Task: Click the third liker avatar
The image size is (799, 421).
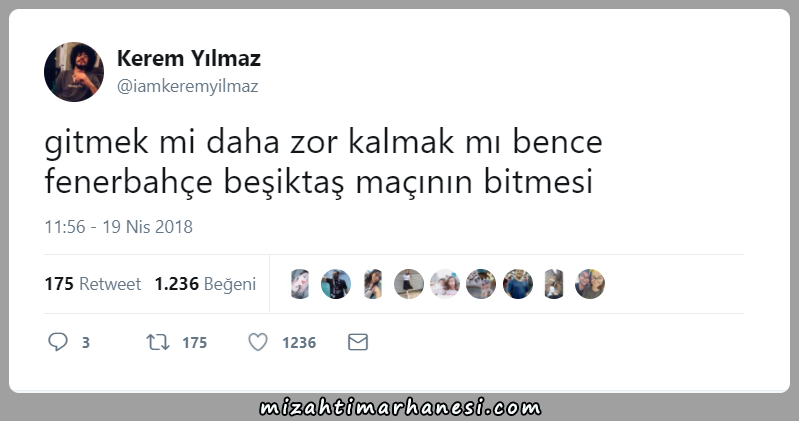Action: (x=372, y=284)
